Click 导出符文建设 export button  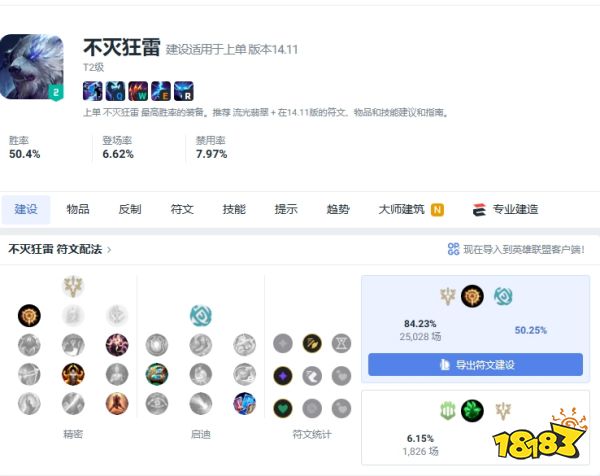click(x=475, y=364)
